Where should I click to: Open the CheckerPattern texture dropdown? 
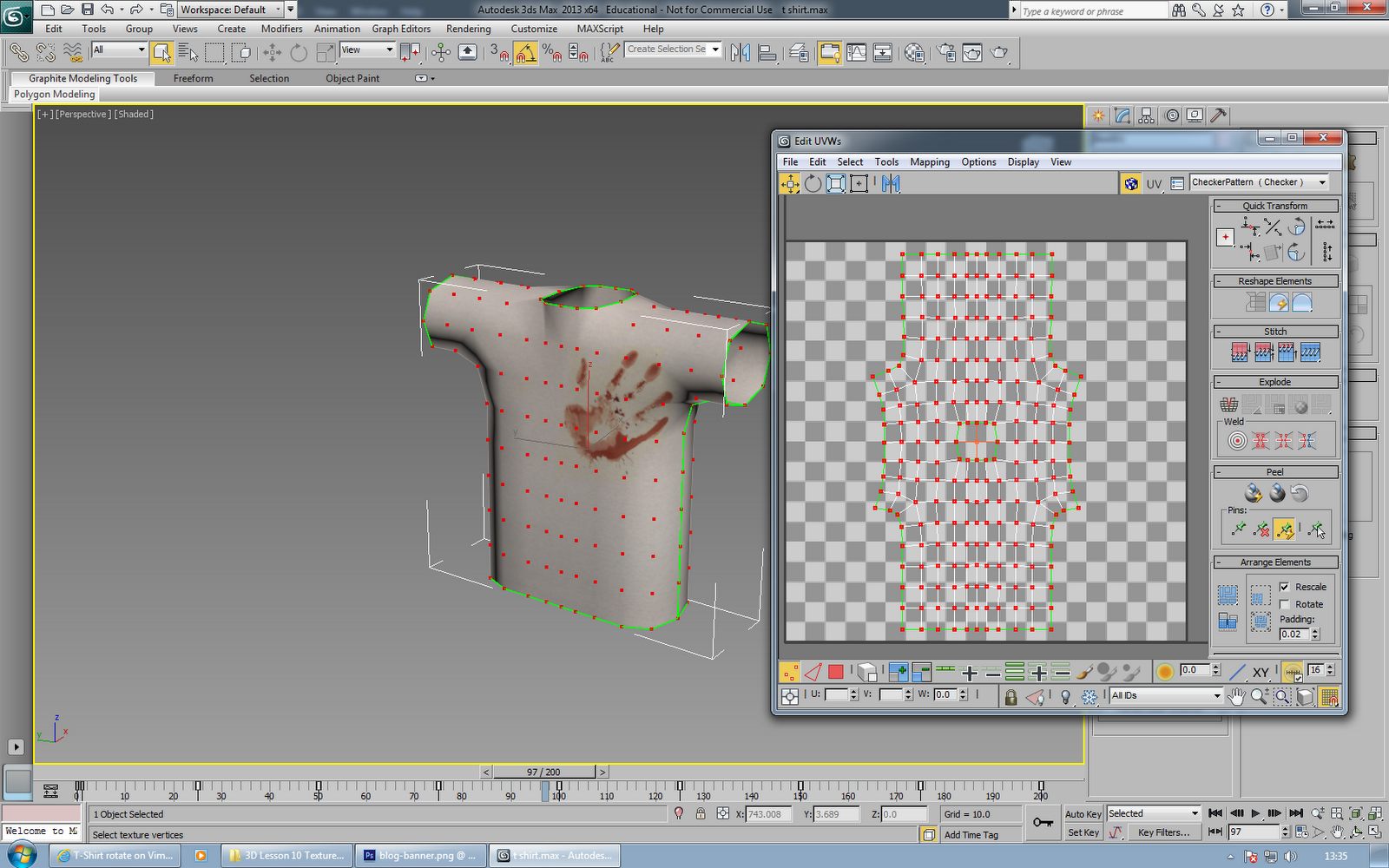coord(1321,182)
